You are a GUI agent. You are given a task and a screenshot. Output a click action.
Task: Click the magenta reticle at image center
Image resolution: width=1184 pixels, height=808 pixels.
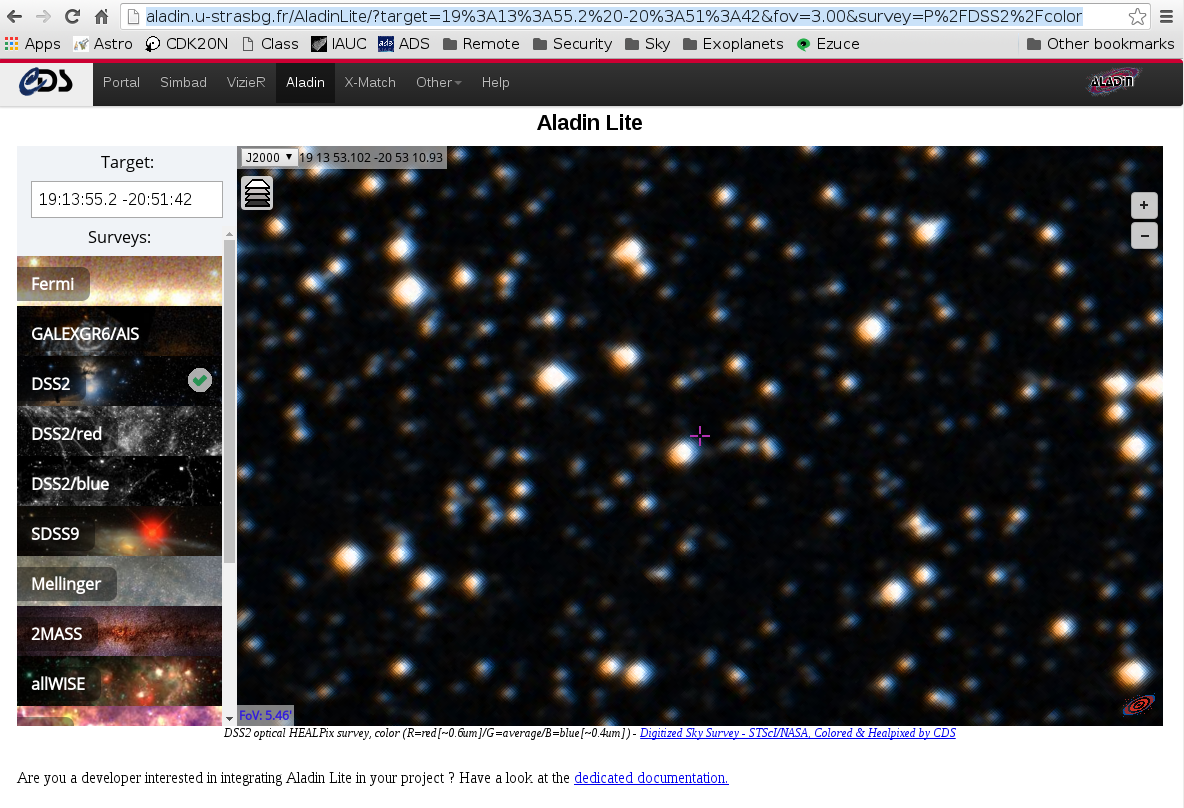(x=700, y=436)
